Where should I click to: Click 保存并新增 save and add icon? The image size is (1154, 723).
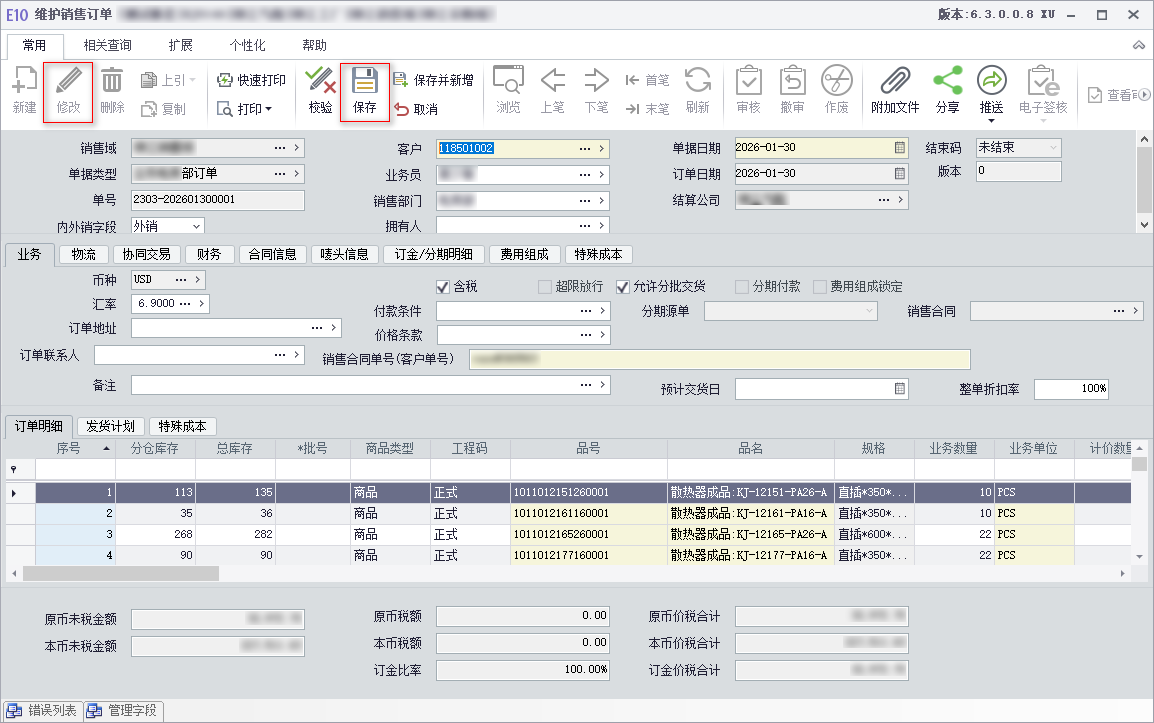coord(400,80)
